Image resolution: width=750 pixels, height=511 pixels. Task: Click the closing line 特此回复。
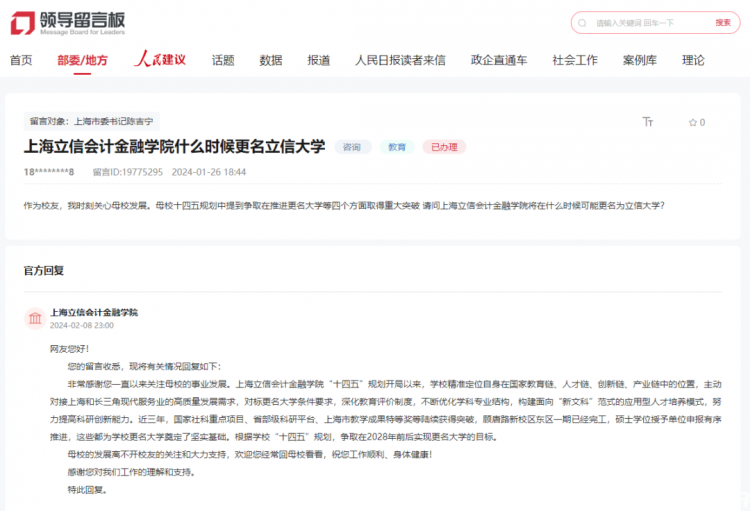tap(88, 489)
